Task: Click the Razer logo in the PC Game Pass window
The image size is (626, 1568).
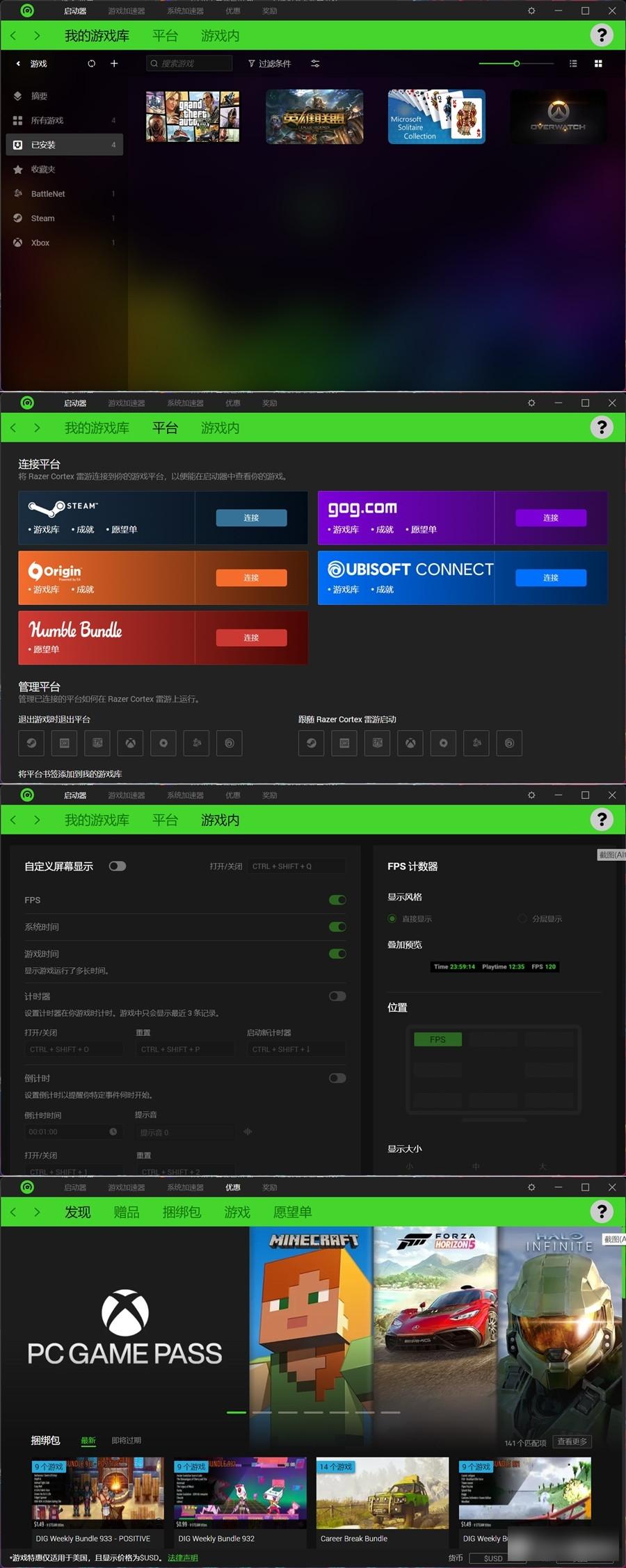Action: [x=27, y=1187]
